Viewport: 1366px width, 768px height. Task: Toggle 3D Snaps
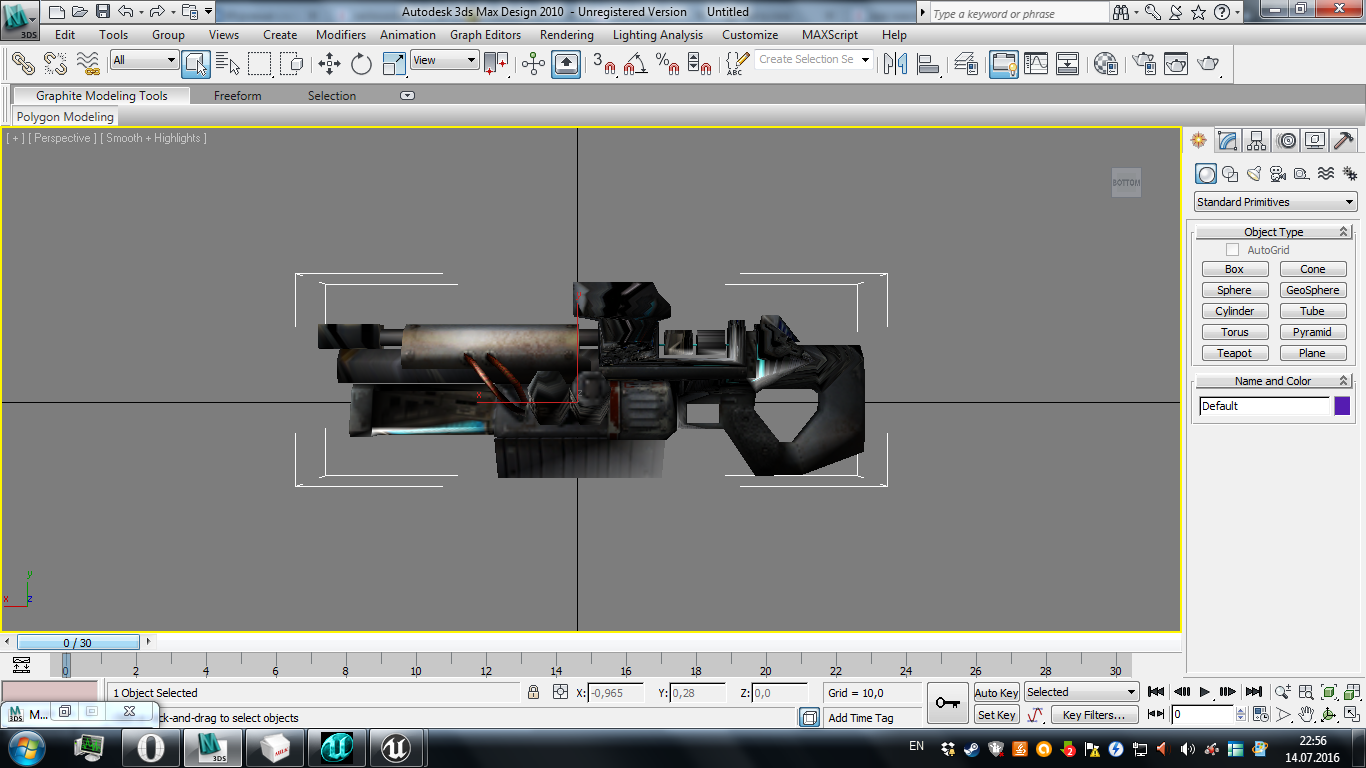[603, 64]
